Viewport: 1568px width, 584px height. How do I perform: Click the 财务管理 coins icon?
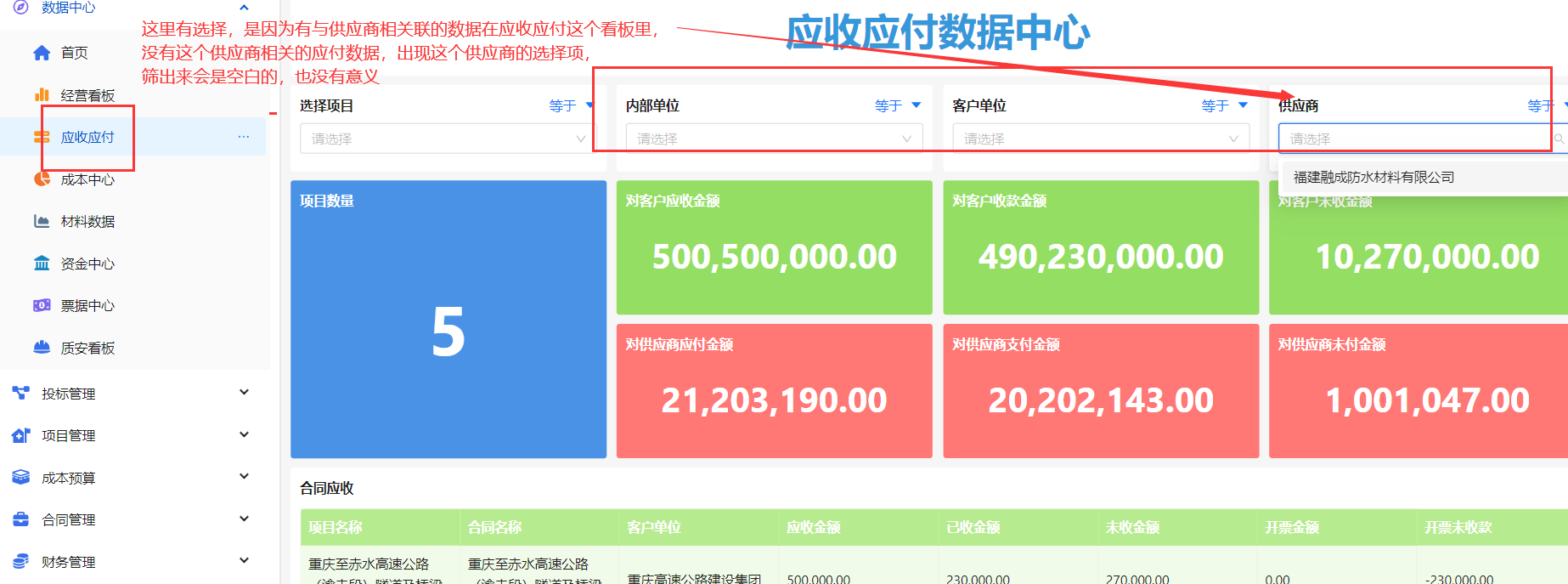[21, 561]
